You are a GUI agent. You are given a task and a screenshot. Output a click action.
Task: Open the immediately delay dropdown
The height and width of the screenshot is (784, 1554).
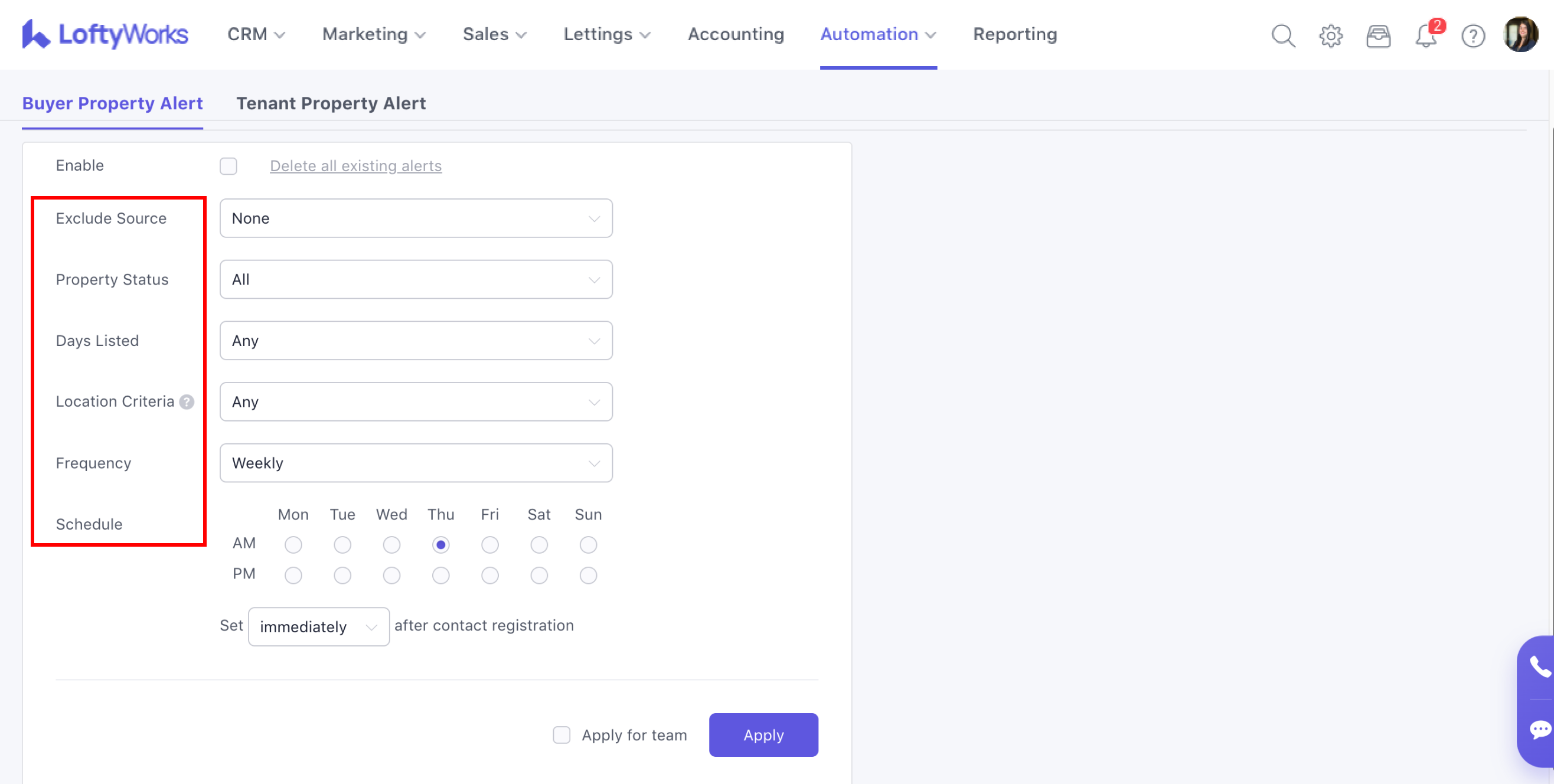click(x=318, y=626)
